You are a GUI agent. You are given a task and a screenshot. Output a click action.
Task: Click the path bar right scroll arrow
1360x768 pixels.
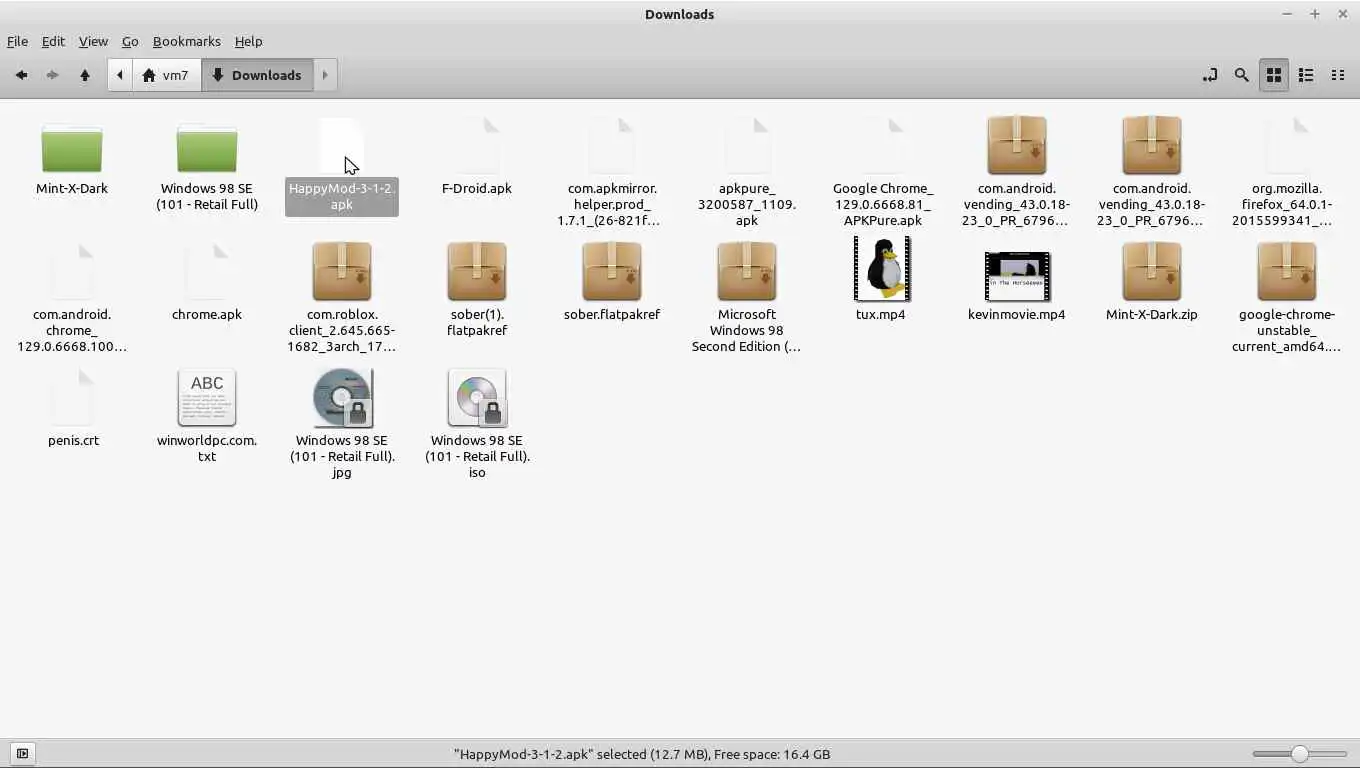pos(325,75)
